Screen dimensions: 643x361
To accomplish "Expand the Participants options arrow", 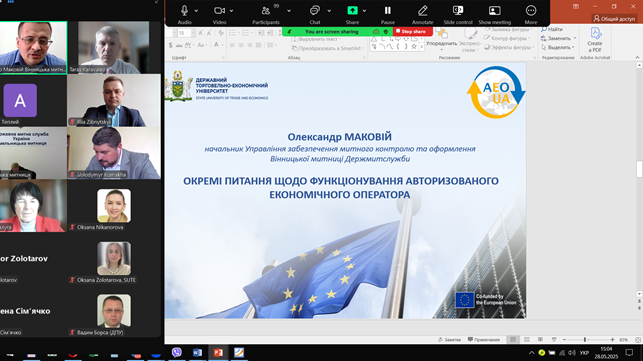I will pos(289,11).
